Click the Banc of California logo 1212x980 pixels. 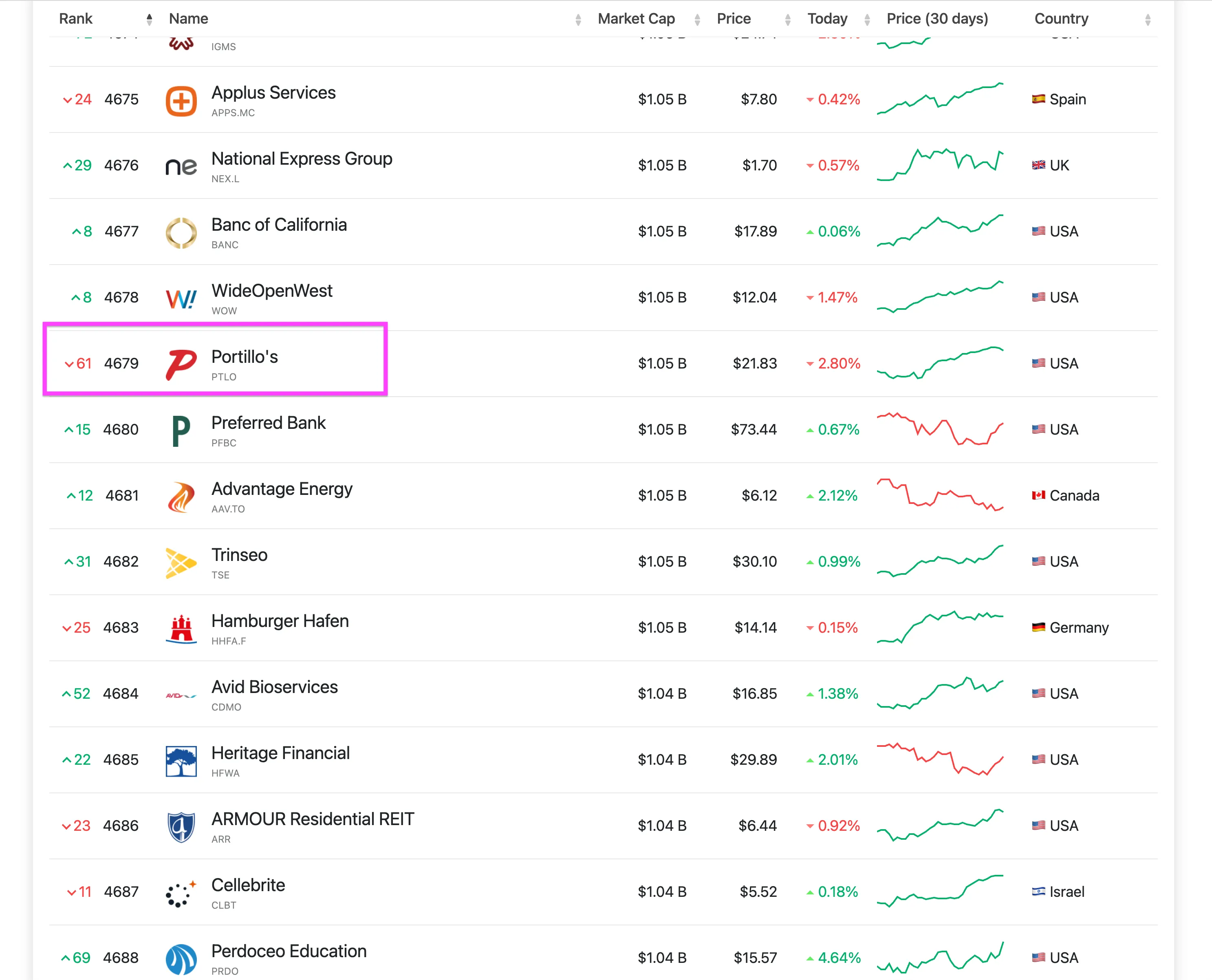click(x=181, y=233)
